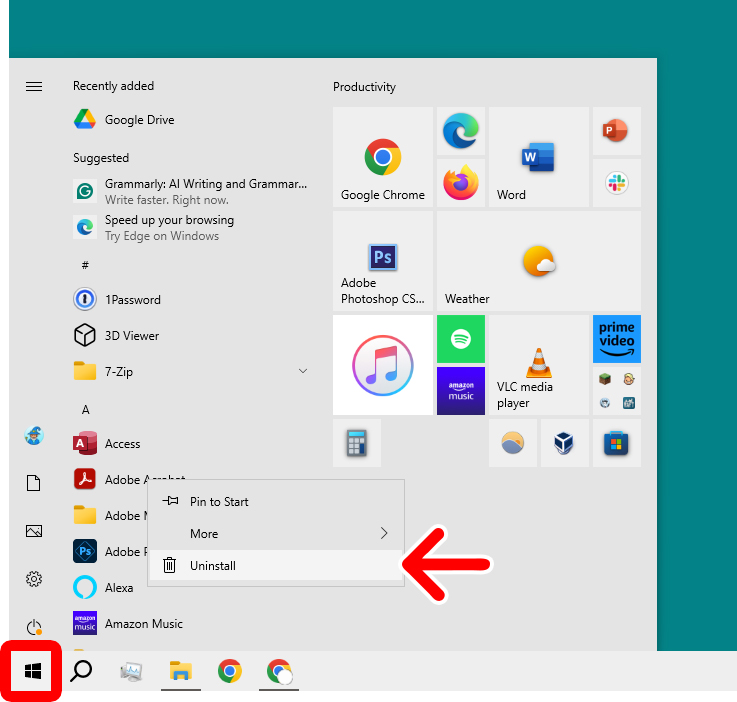
Task: Open the Adobe Photoshop CS tile
Action: click(383, 261)
